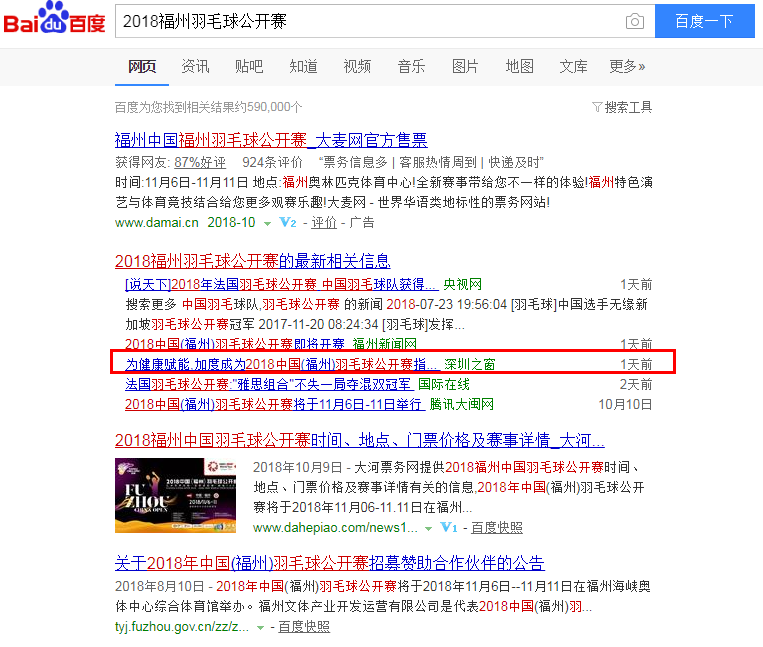Open the 为健康赋能 加度成为 news link
The image size is (763, 647).
(282, 364)
